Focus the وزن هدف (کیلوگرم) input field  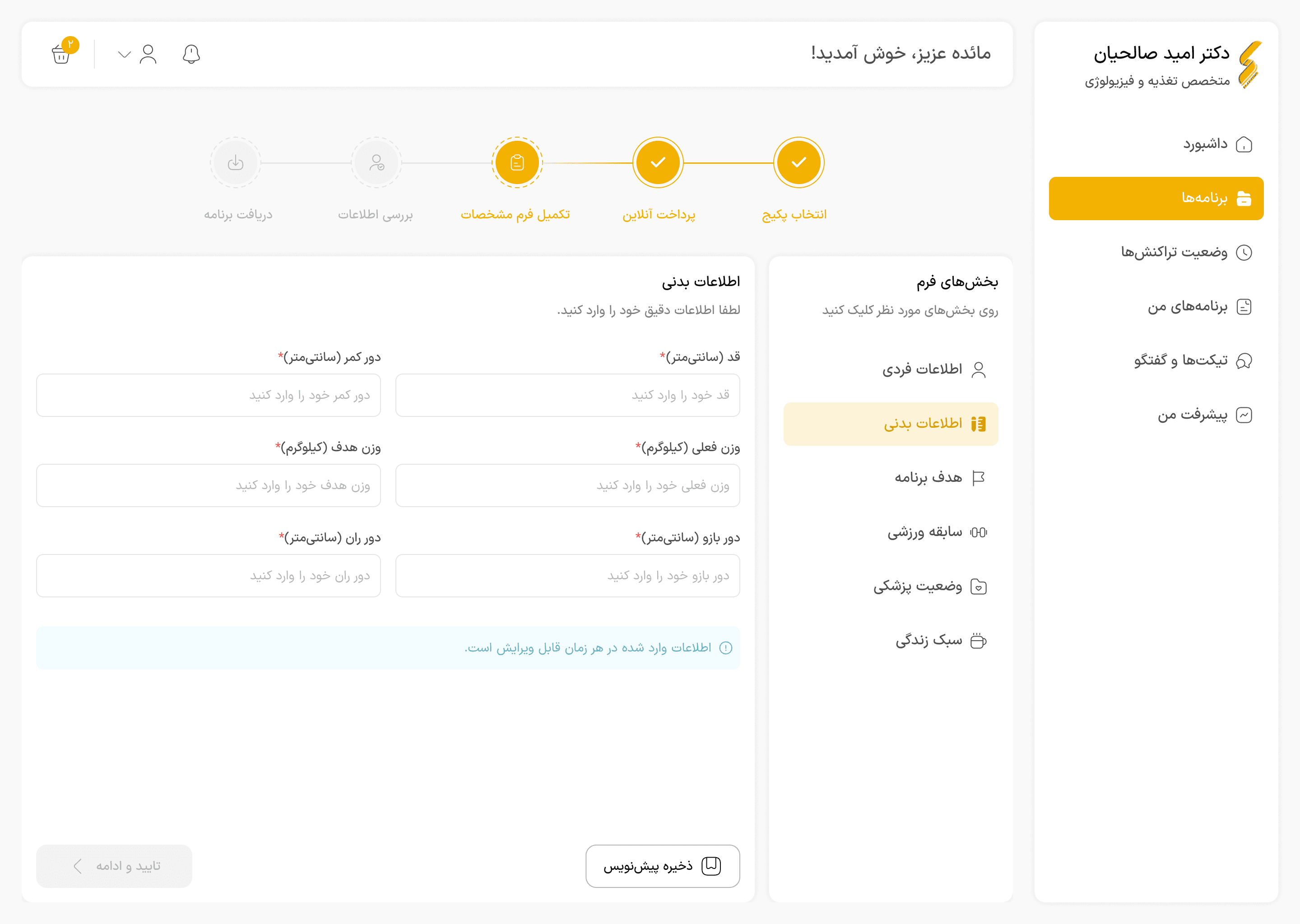tap(209, 485)
